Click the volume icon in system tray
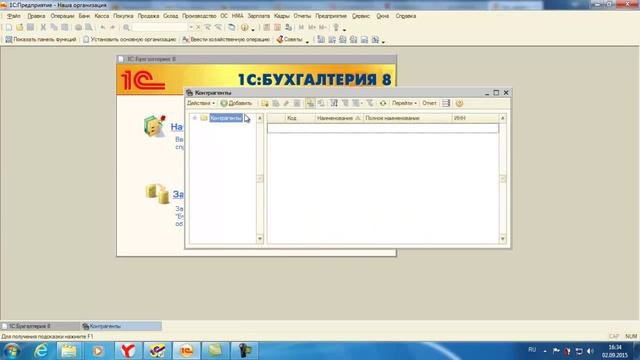This screenshot has height=360, width=640. (590, 351)
